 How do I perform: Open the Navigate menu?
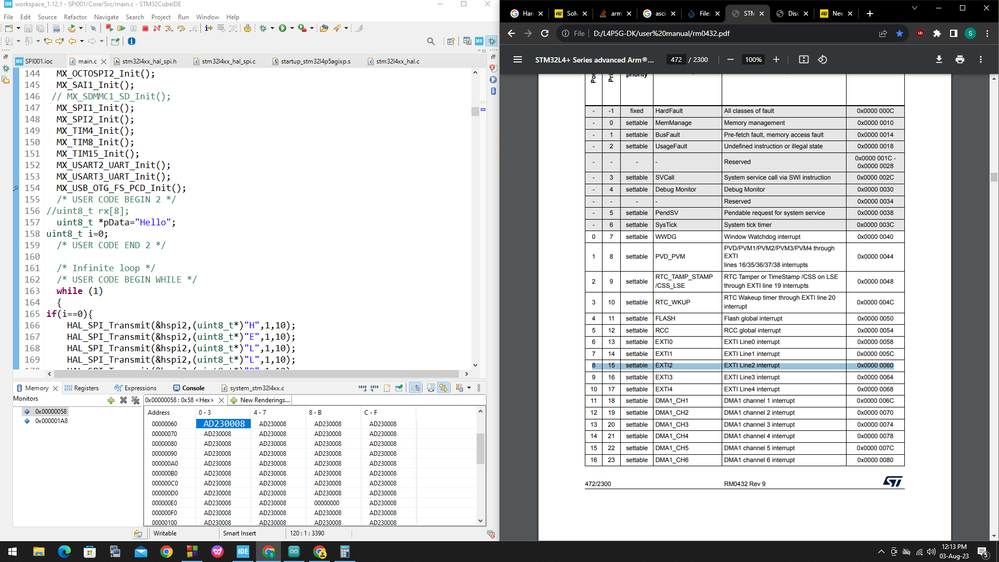pyautogui.click(x=106, y=17)
